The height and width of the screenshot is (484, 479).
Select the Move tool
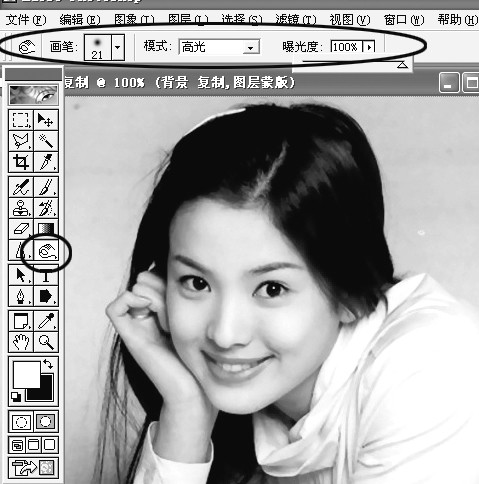pos(46,120)
